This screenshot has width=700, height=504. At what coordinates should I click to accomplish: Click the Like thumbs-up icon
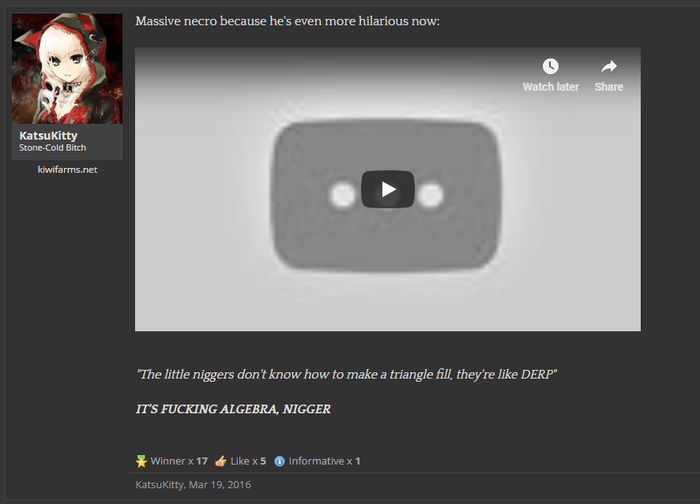(x=221, y=461)
